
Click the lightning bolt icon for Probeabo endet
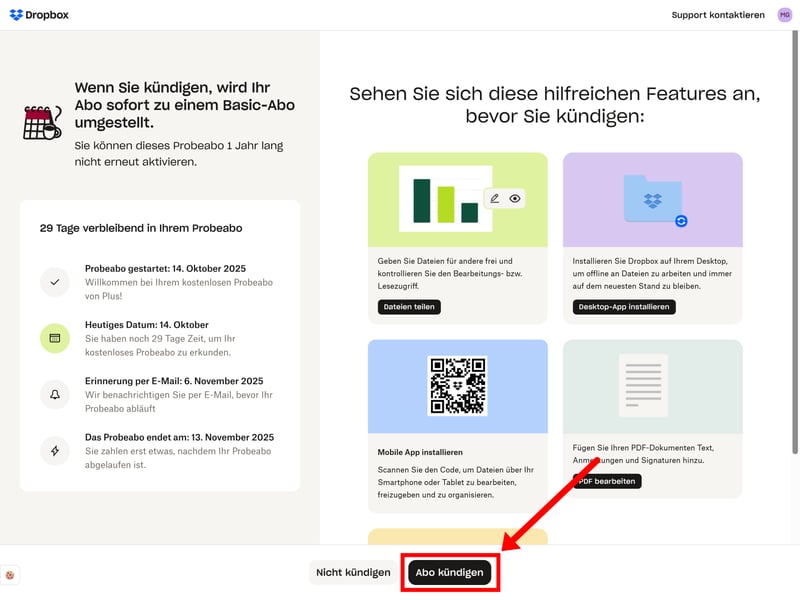click(x=54, y=451)
